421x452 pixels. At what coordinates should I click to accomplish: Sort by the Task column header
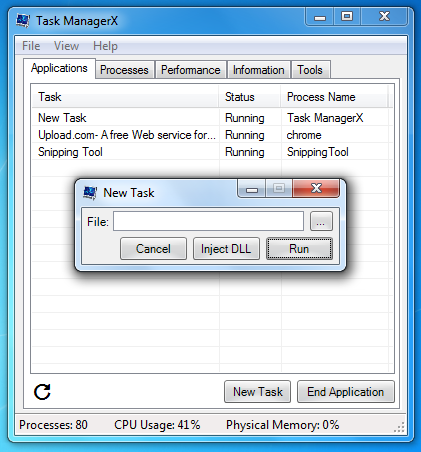pos(125,97)
